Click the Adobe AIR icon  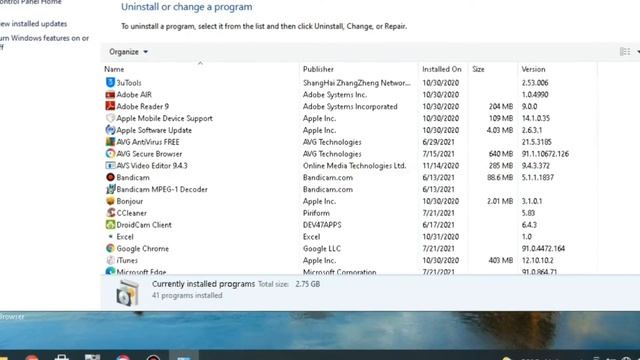110,94
